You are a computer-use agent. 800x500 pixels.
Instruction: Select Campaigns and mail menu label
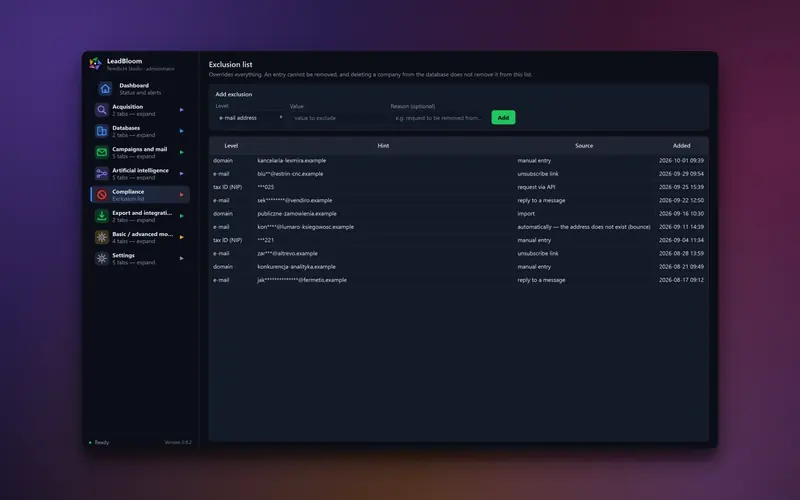pyautogui.click(x=139, y=149)
